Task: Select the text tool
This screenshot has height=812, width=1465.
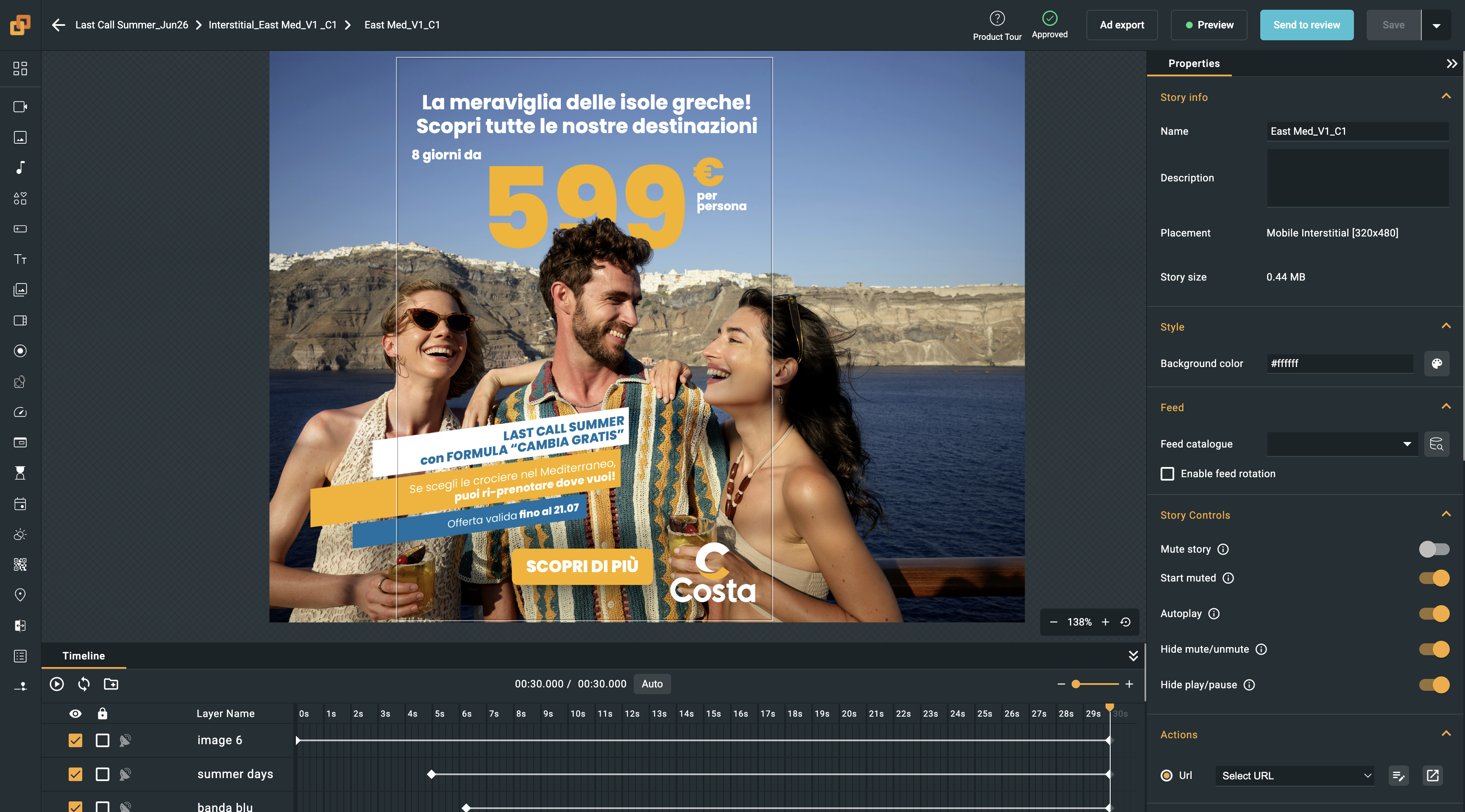Action: 20,259
